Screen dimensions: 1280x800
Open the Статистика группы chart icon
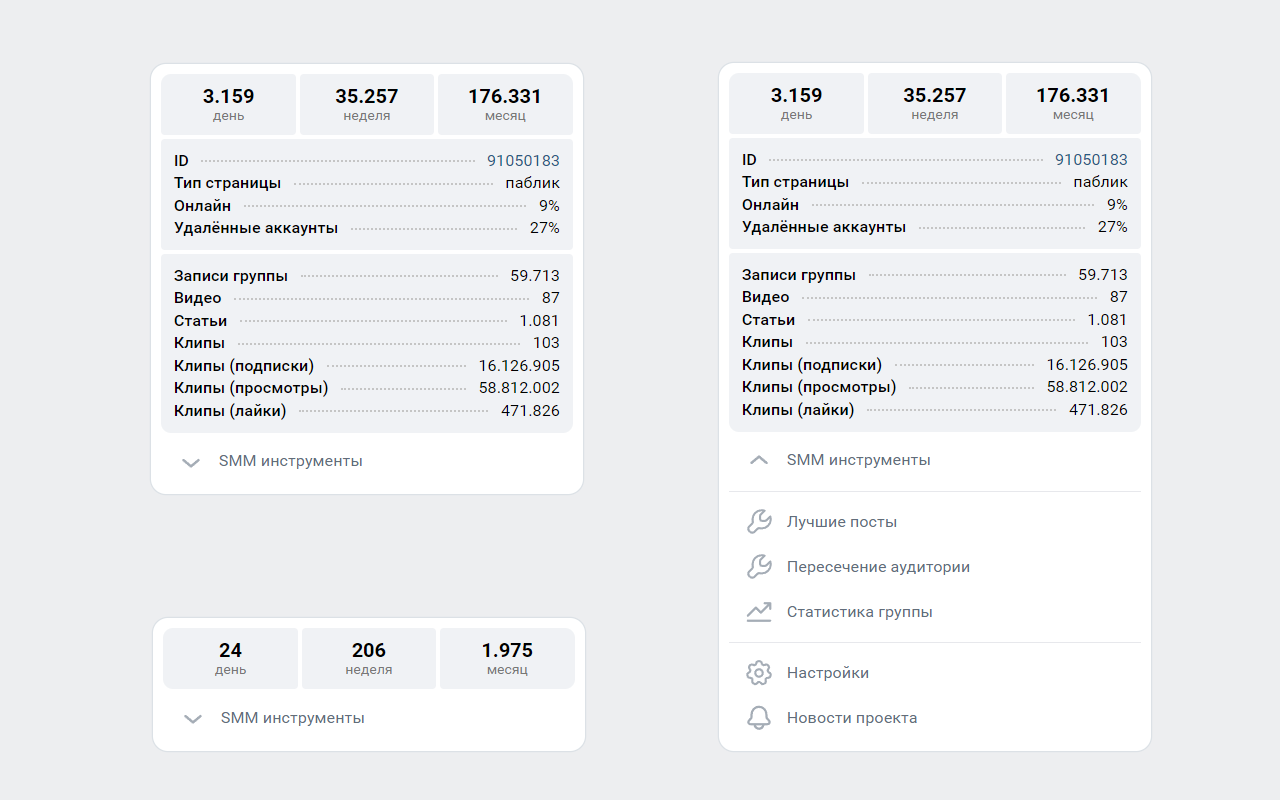point(759,611)
